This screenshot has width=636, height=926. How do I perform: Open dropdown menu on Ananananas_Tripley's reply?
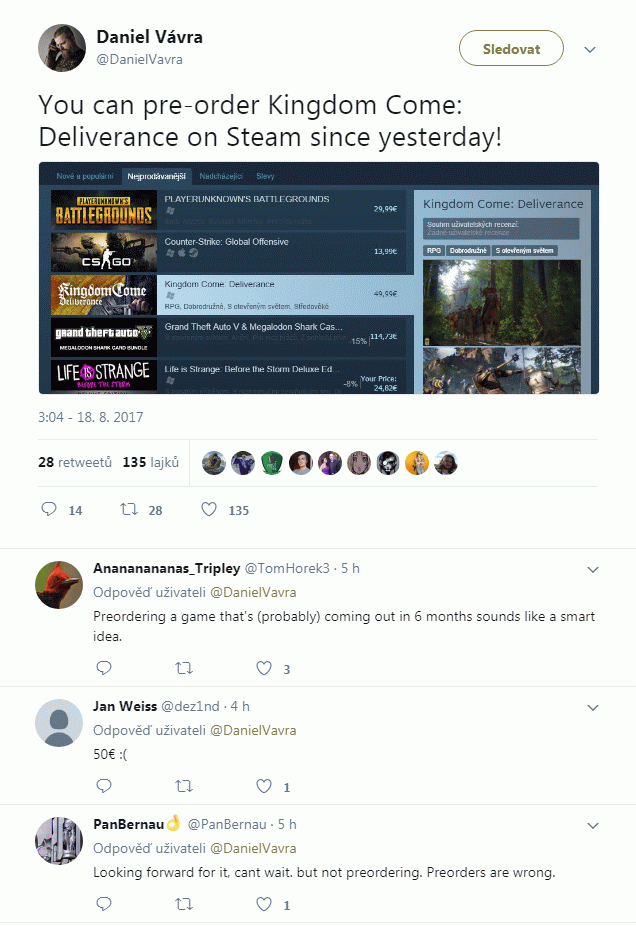(593, 570)
